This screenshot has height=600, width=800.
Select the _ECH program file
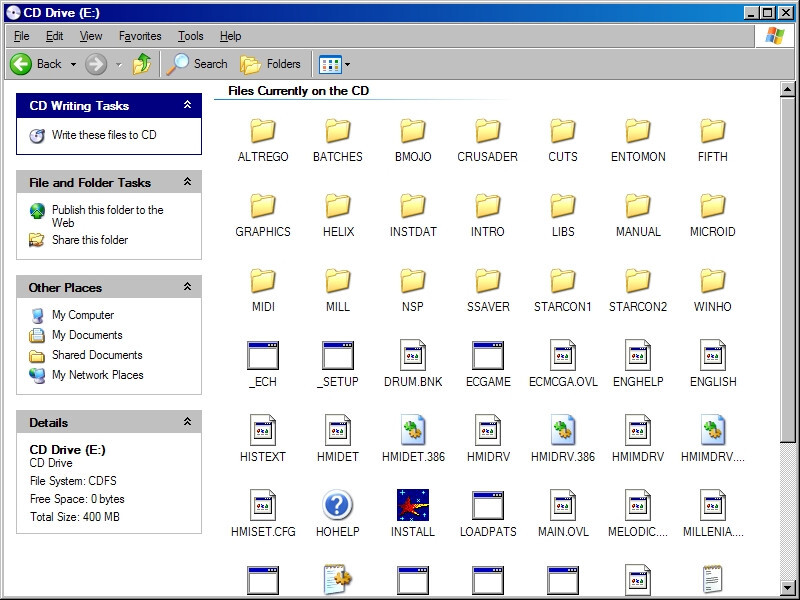point(263,365)
